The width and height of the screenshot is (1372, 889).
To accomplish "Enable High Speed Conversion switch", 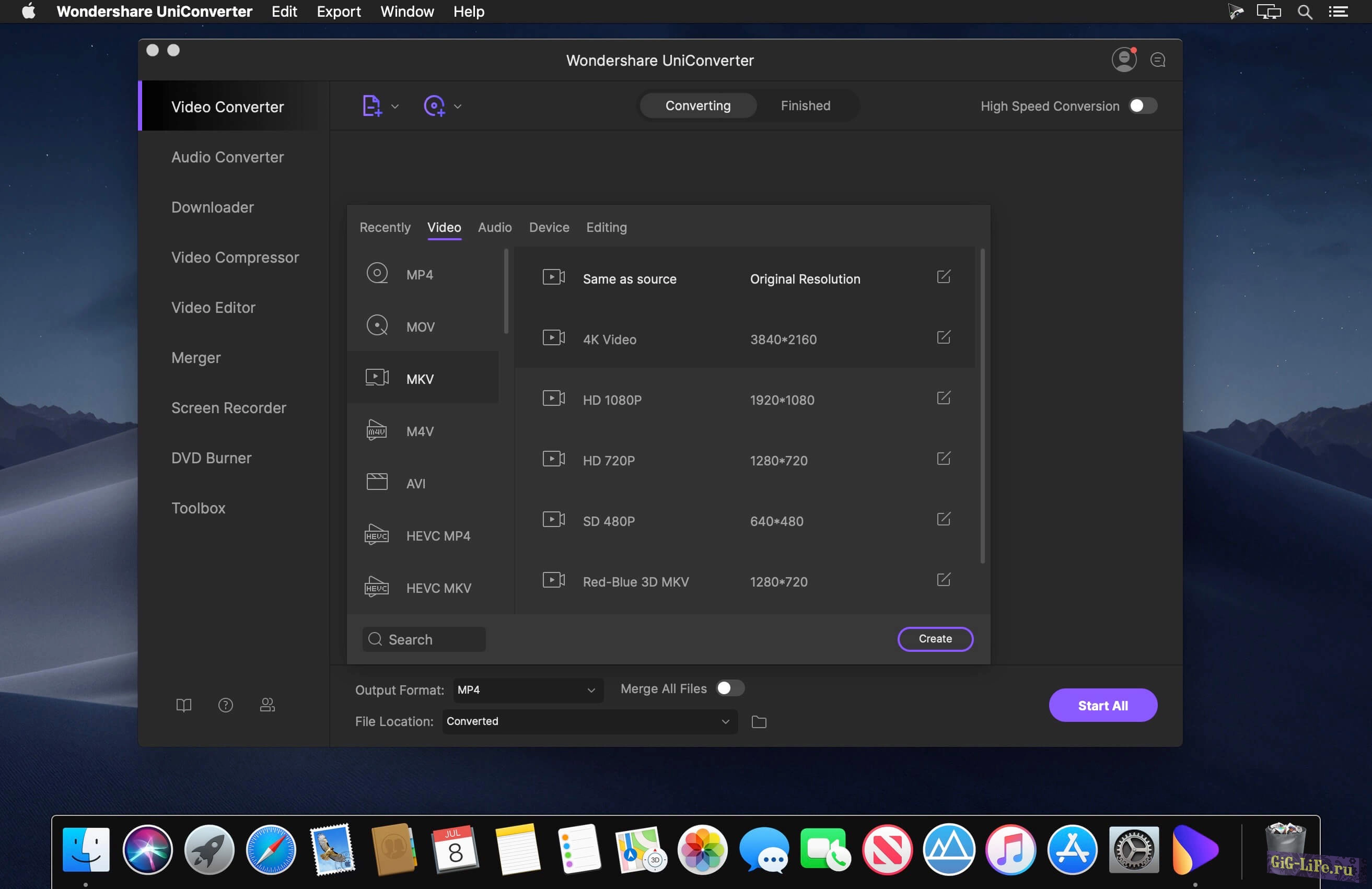I will pyautogui.click(x=1142, y=106).
